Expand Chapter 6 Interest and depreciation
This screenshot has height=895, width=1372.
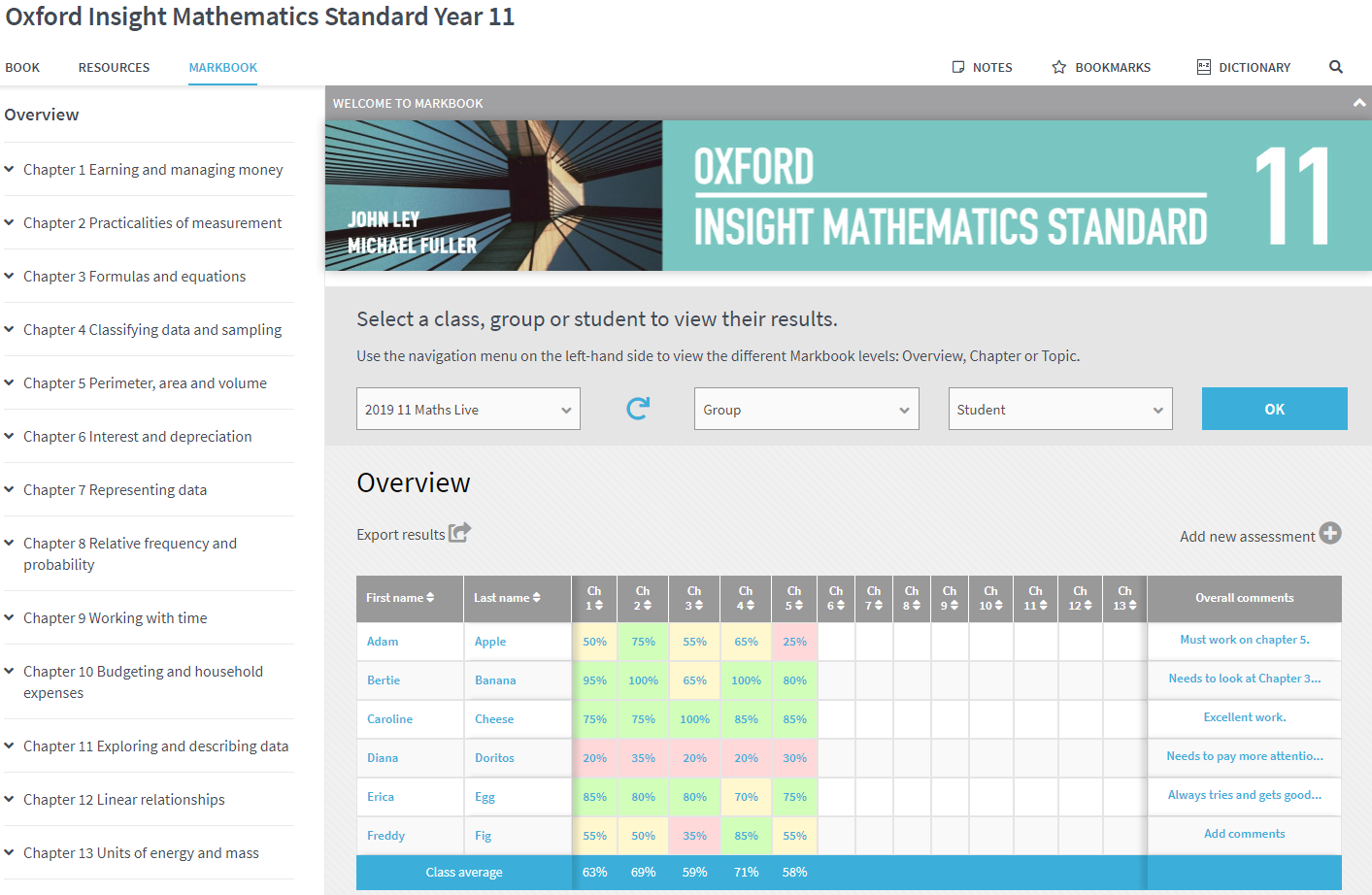[10, 436]
